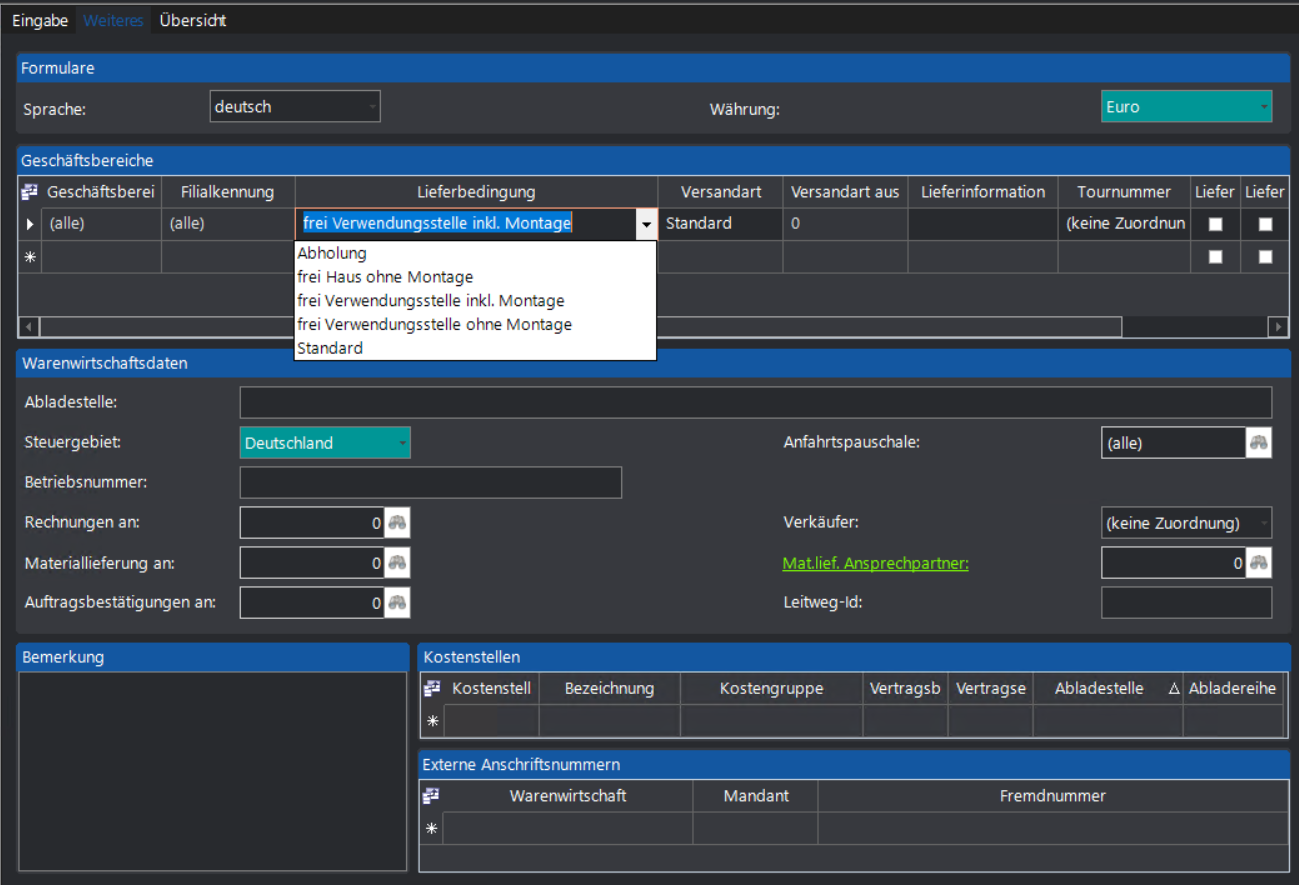The height and width of the screenshot is (885, 1299).
Task: Choose frei Haus ohne Montage option
Action: click(x=475, y=277)
